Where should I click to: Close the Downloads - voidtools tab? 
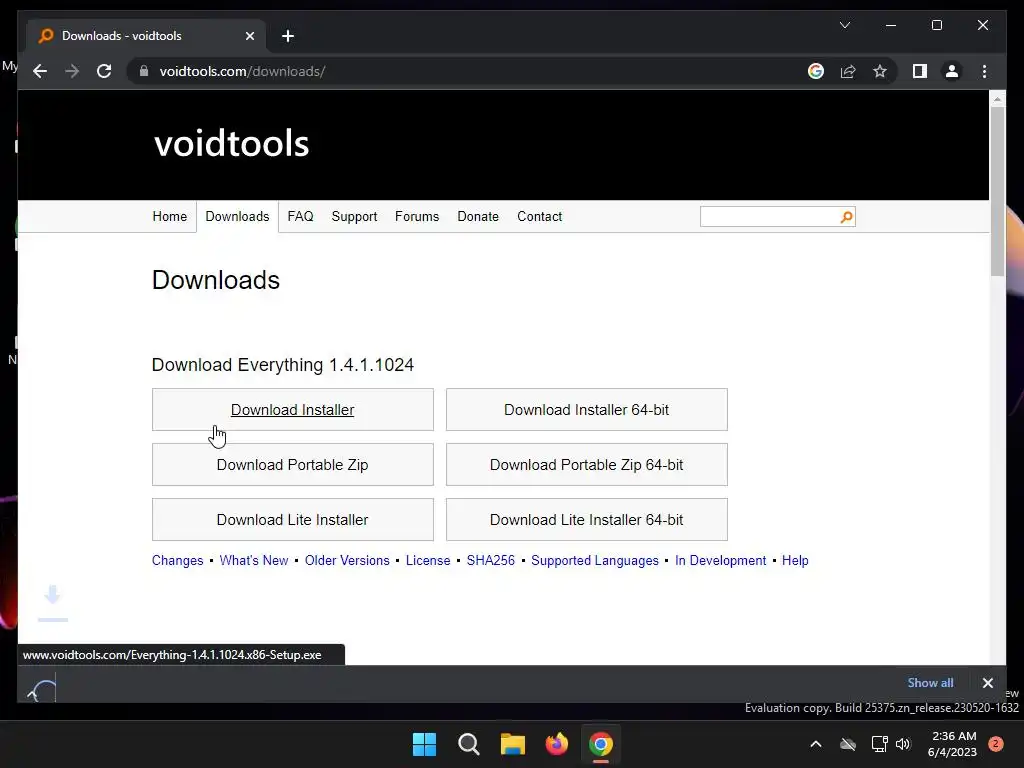point(249,36)
